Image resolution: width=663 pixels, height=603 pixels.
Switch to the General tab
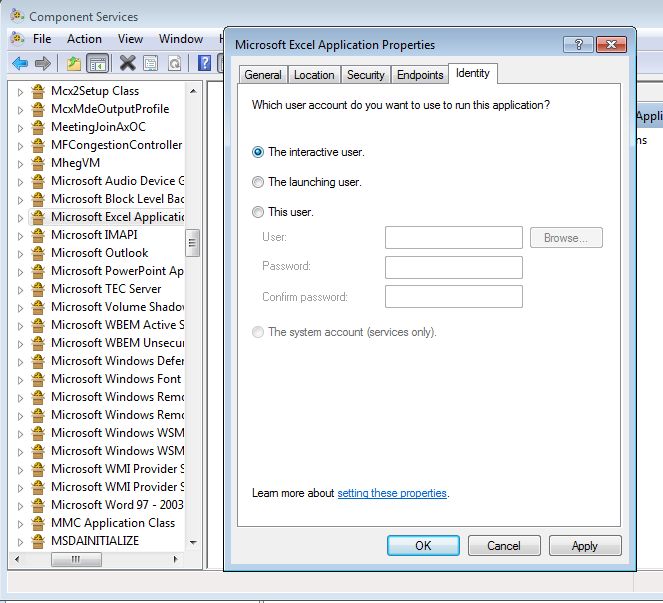coord(263,75)
